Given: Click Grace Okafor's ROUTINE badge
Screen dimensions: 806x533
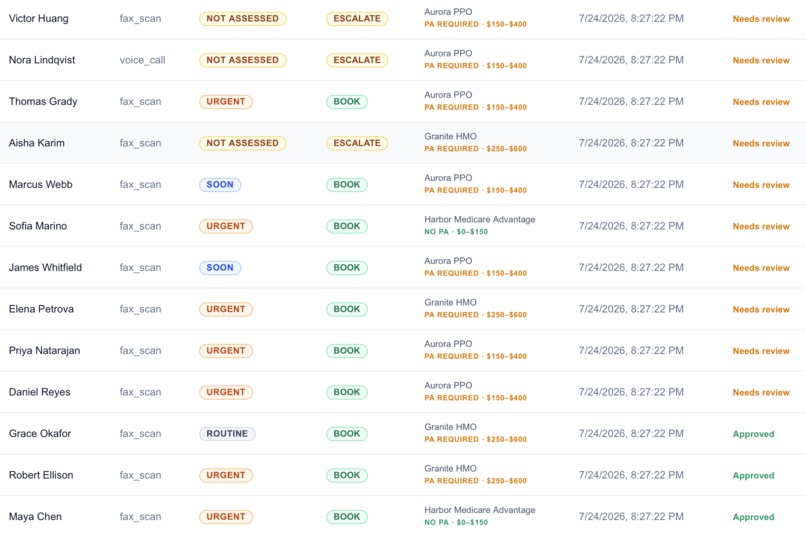Looking at the screenshot, I should point(227,434).
